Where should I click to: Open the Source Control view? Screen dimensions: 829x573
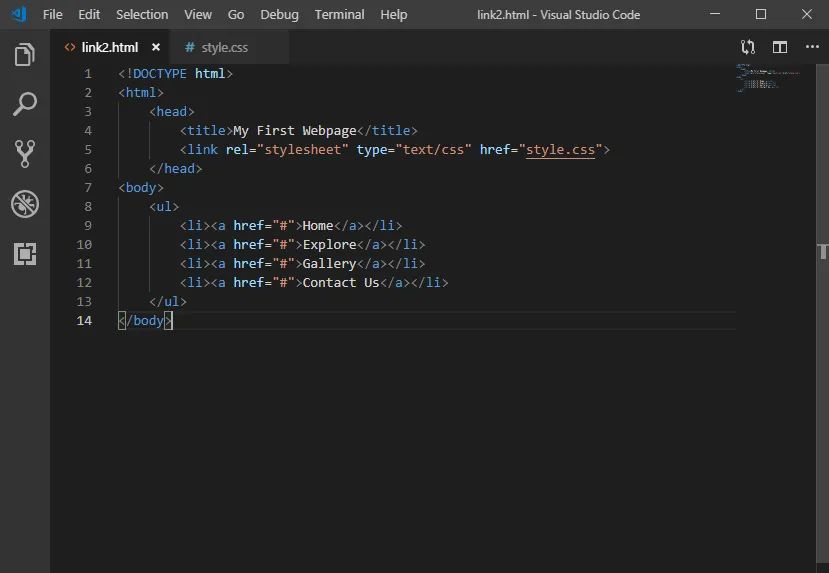point(24,154)
